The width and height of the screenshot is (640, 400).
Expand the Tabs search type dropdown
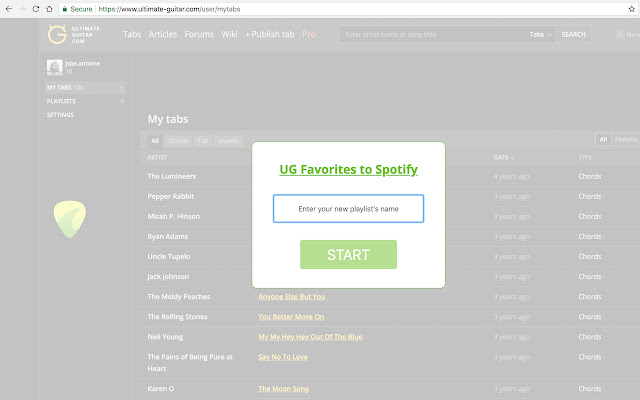coord(540,35)
